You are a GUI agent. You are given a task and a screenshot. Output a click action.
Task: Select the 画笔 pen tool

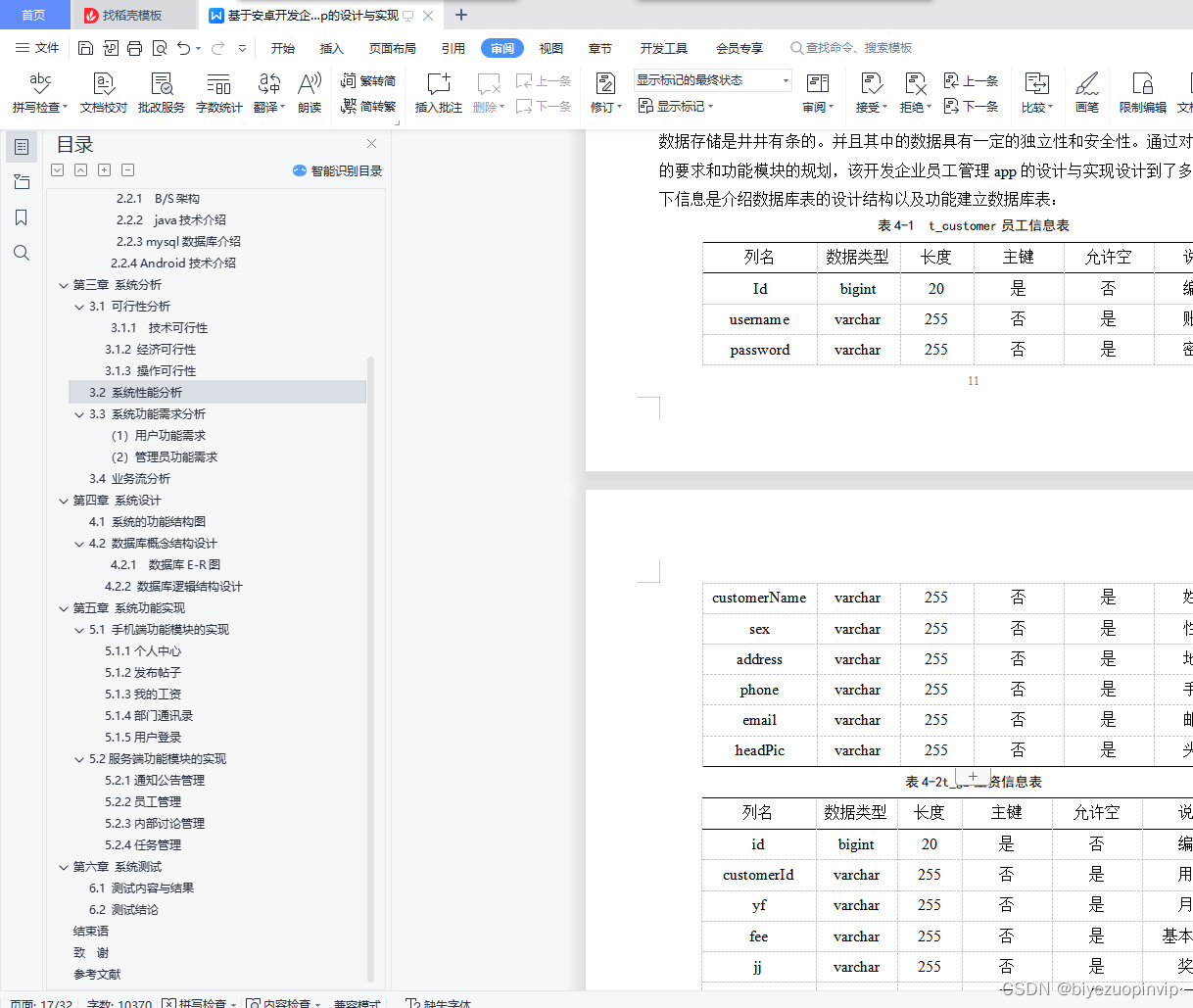click(1087, 93)
